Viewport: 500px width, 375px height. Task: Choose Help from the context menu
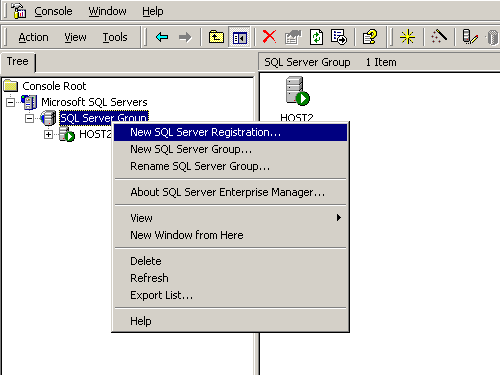tap(230, 321)
